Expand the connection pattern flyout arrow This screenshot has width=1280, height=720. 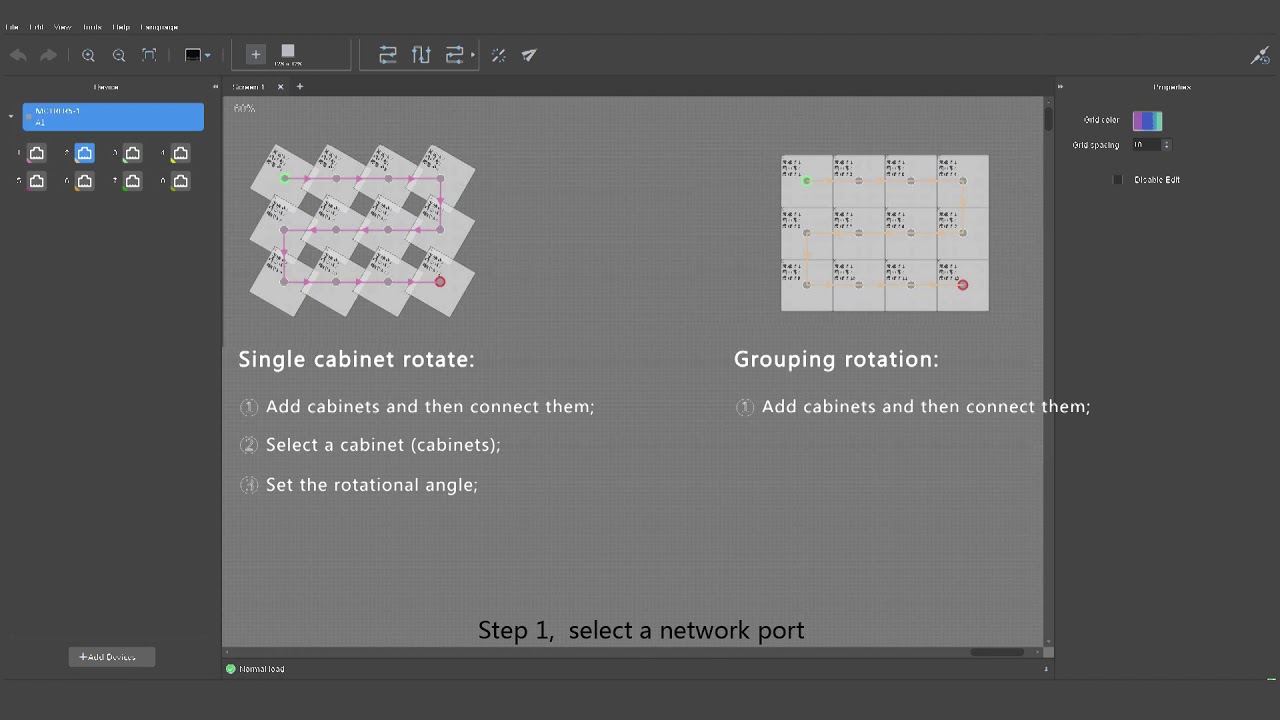(473, 55)
